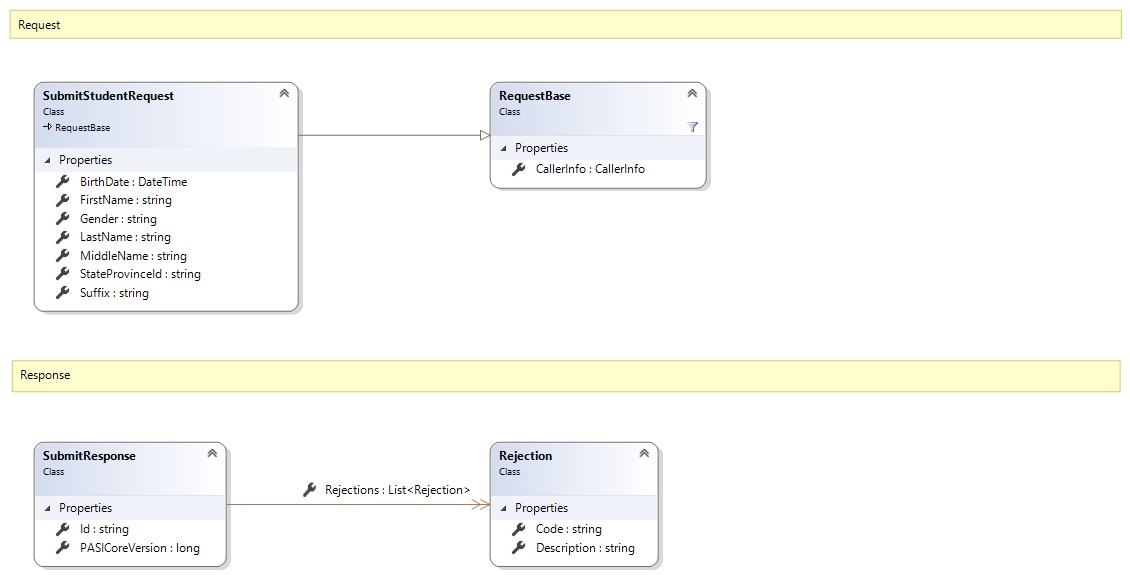Collapse Properties section in SubmitStudentRequest
This screenshot has height=575, width=1130.
coord(47,160)
